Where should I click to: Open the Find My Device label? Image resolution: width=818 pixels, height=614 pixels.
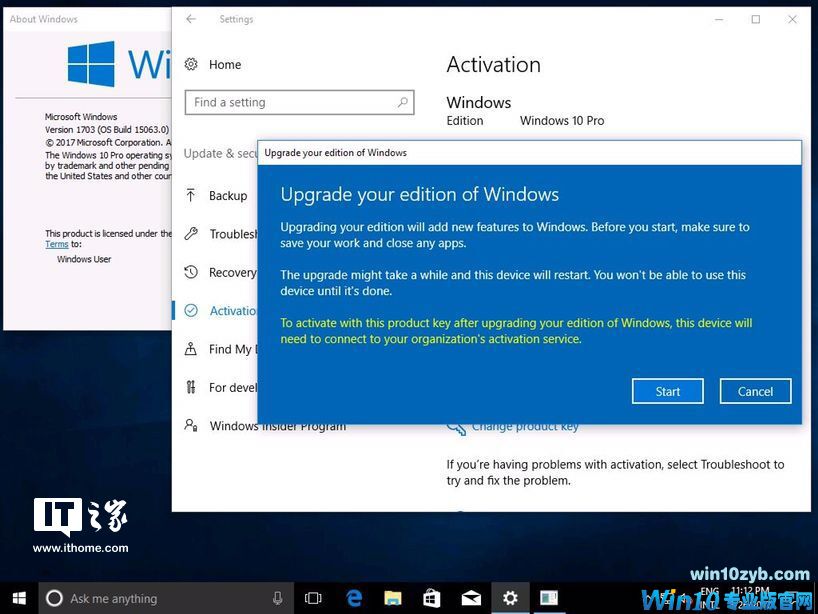[x=233, y=349]
